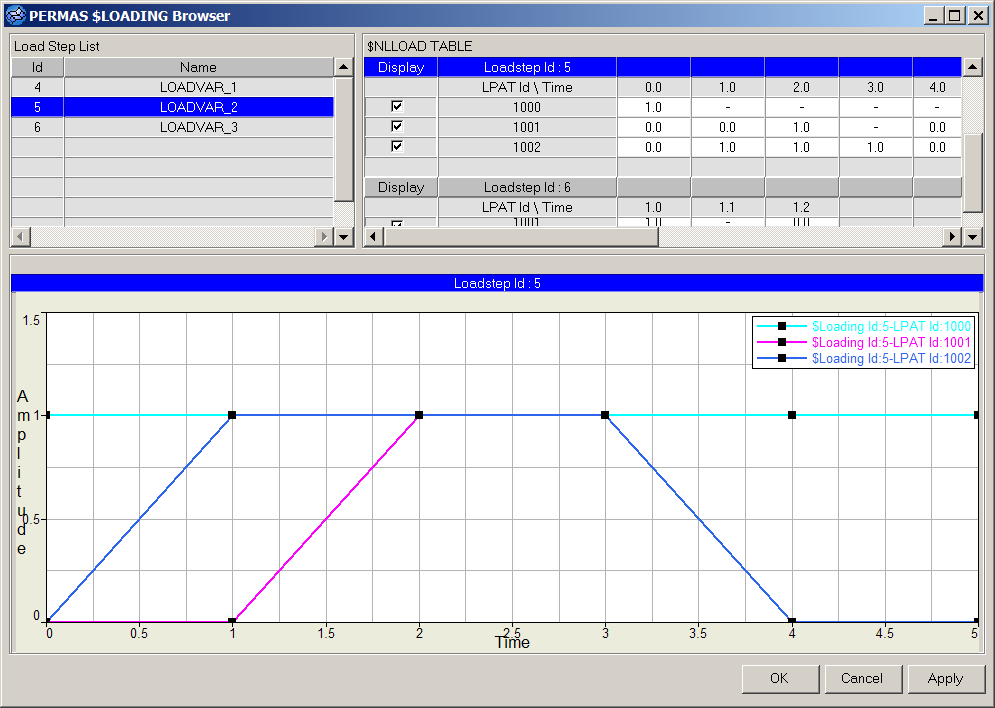Screen dimensions: 995x708
Task: Click the PERMAS application icon in title bar
Action: click(14, 15)
